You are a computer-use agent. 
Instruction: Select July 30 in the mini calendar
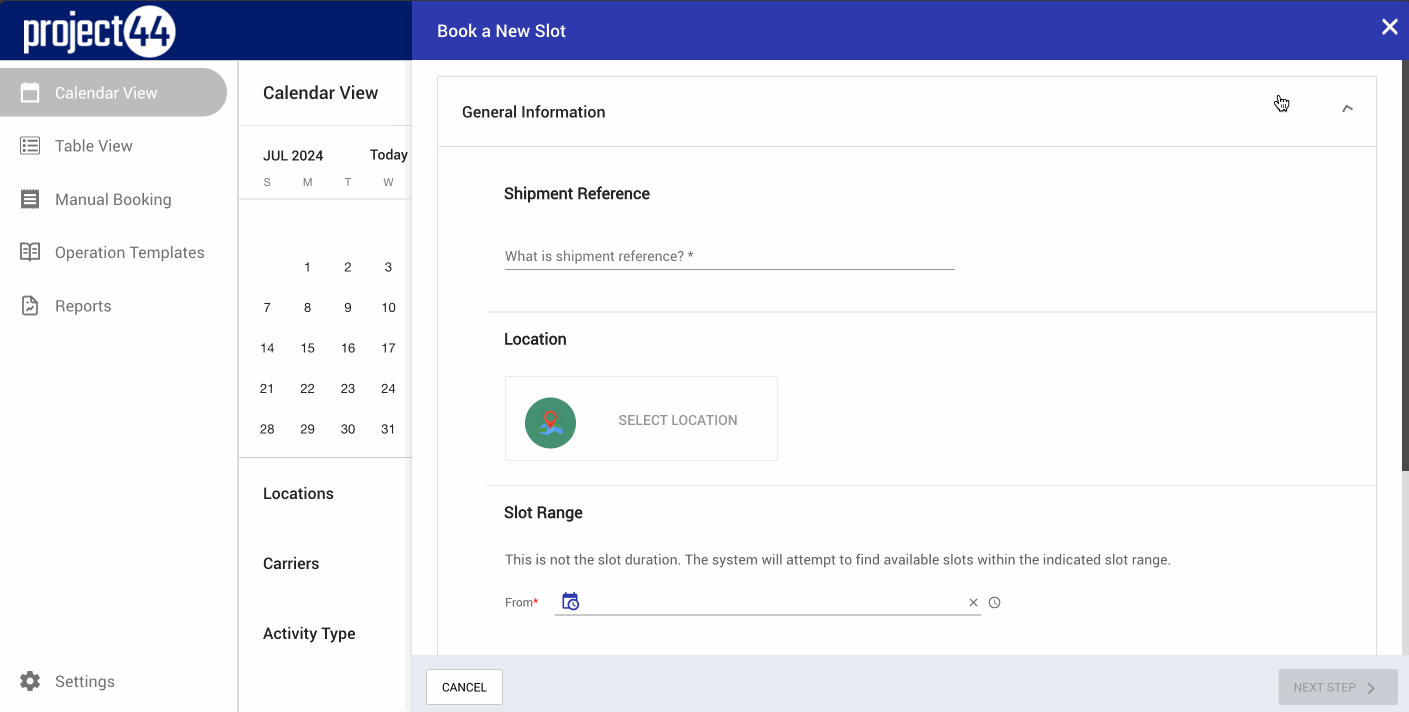point(348,429)
